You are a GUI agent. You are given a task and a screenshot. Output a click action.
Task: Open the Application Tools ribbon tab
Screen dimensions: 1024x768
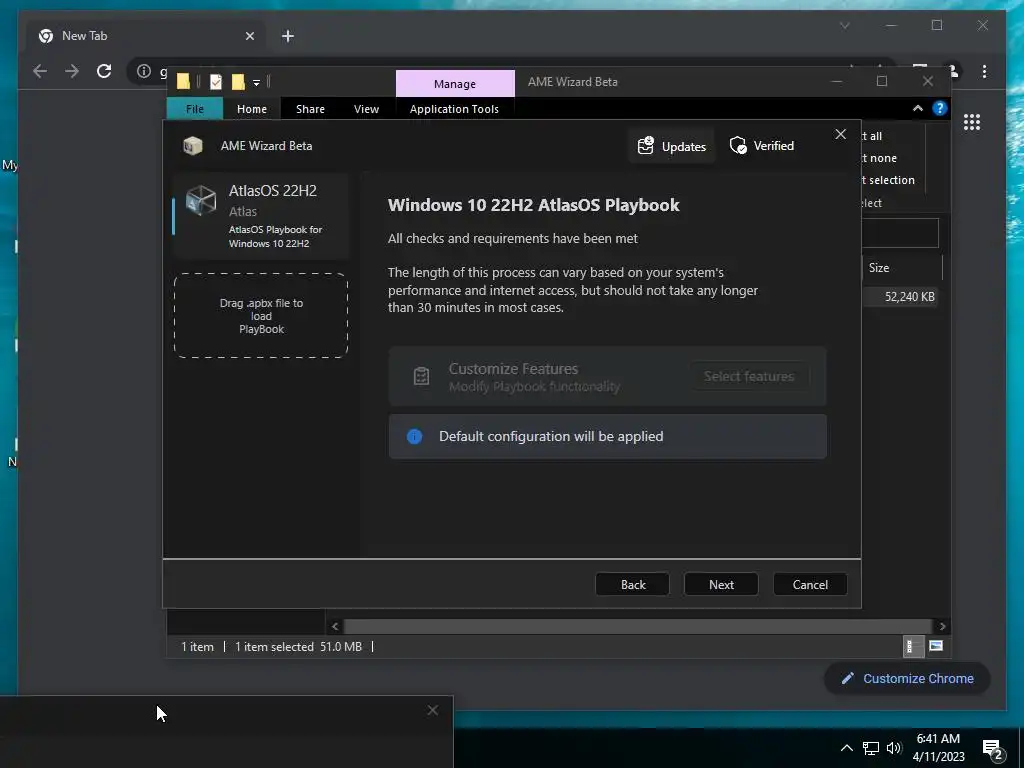[x=454, y=109]
